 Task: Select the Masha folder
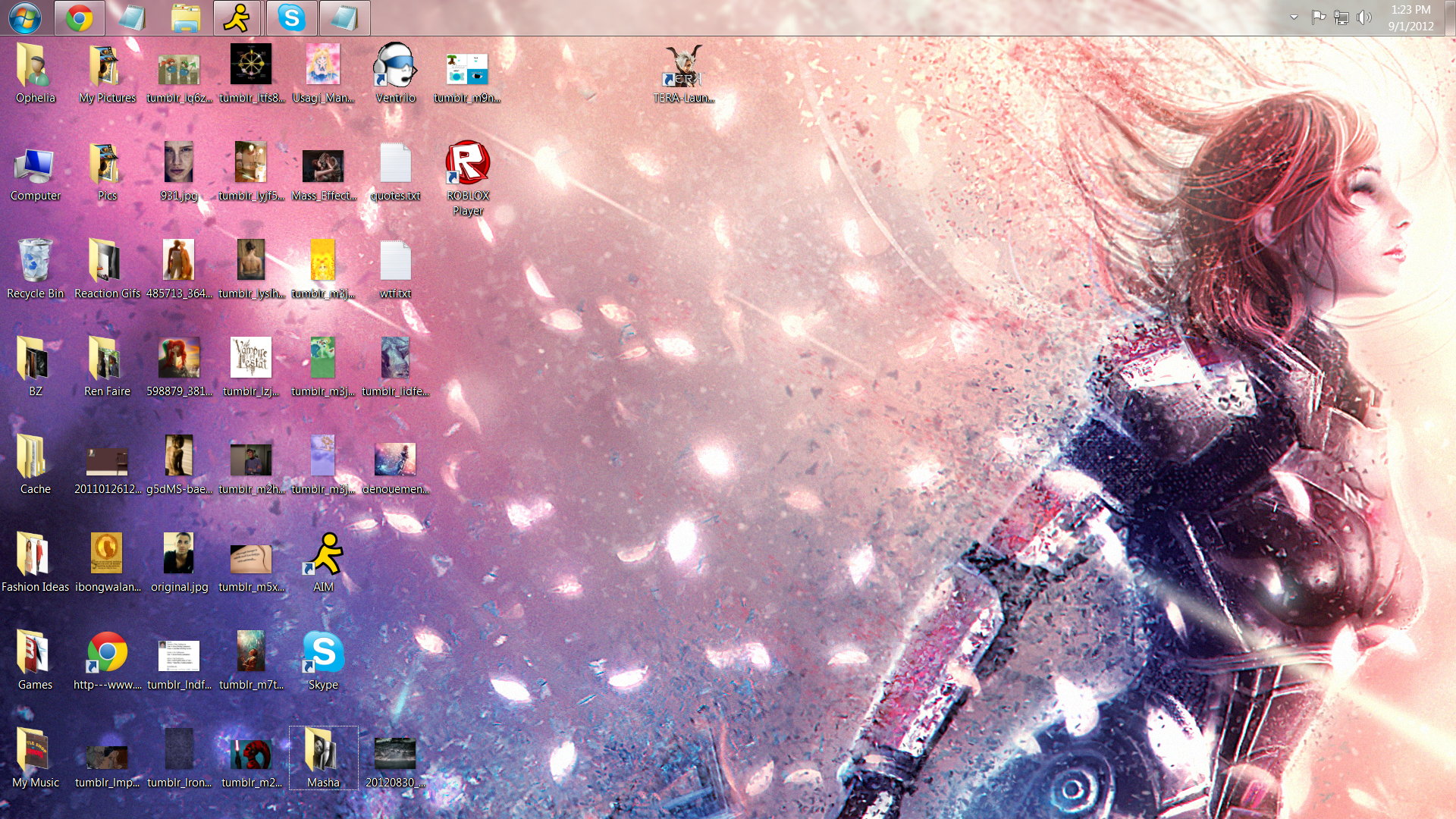point(323,751)
